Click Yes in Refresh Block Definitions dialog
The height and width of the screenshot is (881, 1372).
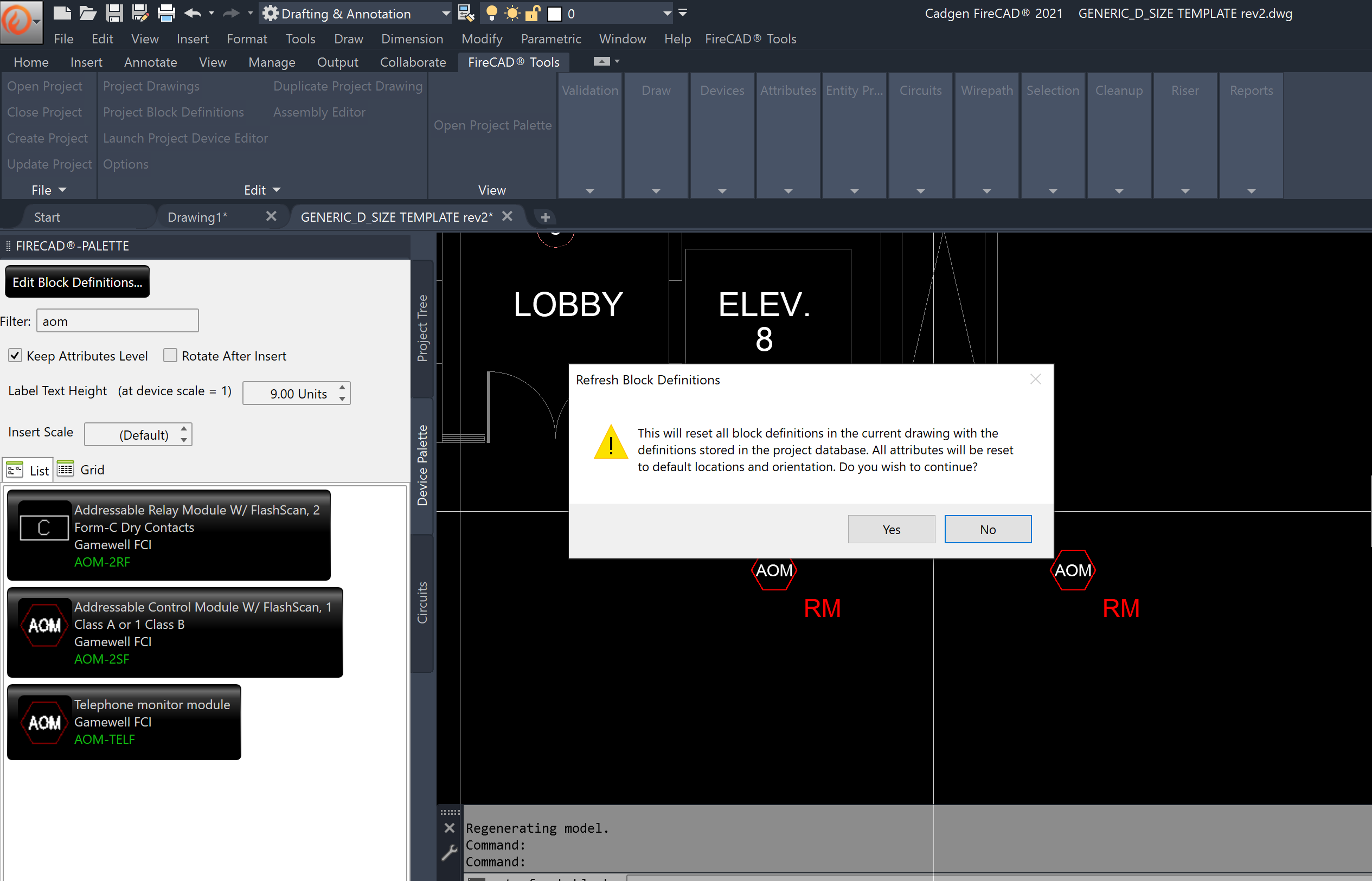pyautogui.click(x=892, y=530)
